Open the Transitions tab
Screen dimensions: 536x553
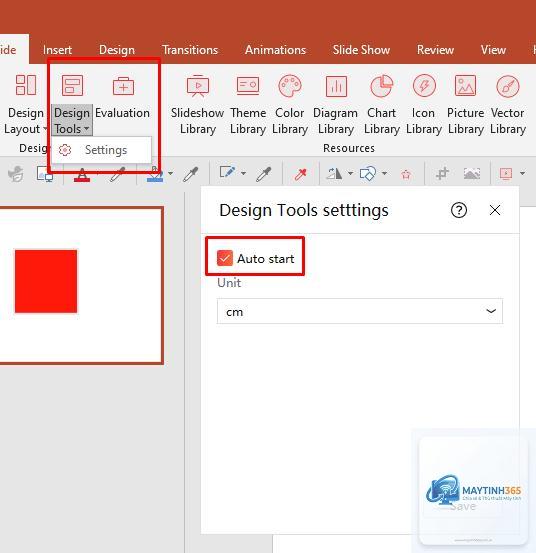(x=190, y=50)
